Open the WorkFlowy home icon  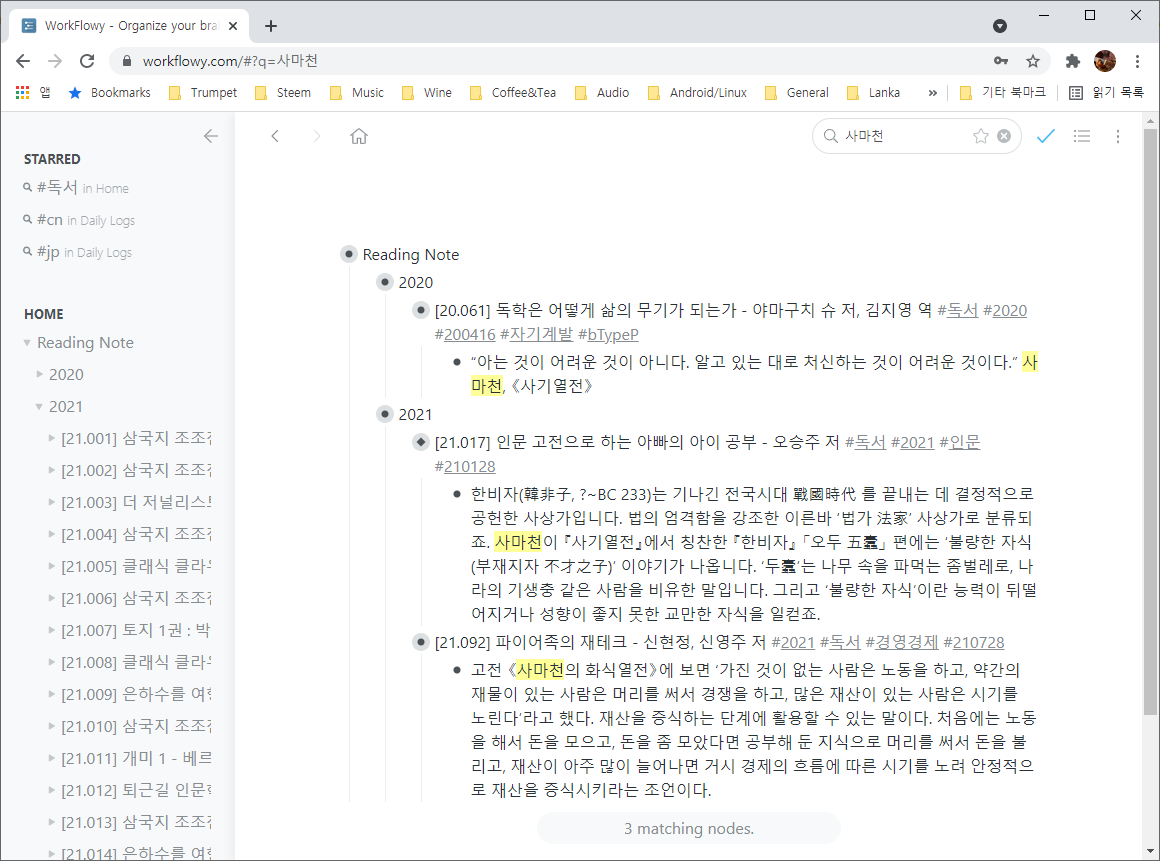[359, 136]
